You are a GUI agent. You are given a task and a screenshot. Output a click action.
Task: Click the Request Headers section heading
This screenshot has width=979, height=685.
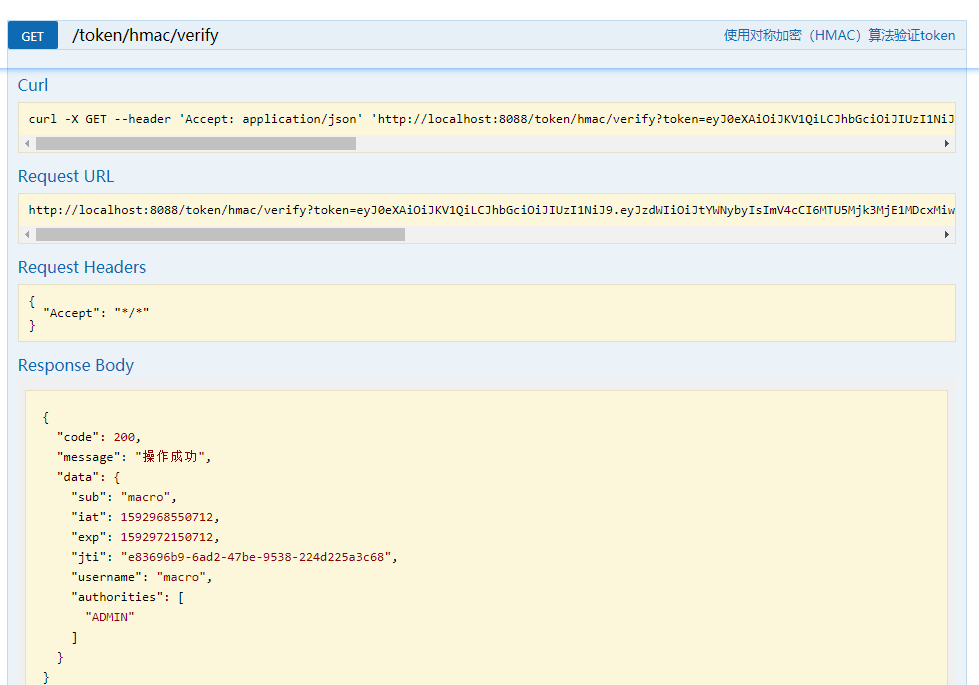tap(82, 267)
